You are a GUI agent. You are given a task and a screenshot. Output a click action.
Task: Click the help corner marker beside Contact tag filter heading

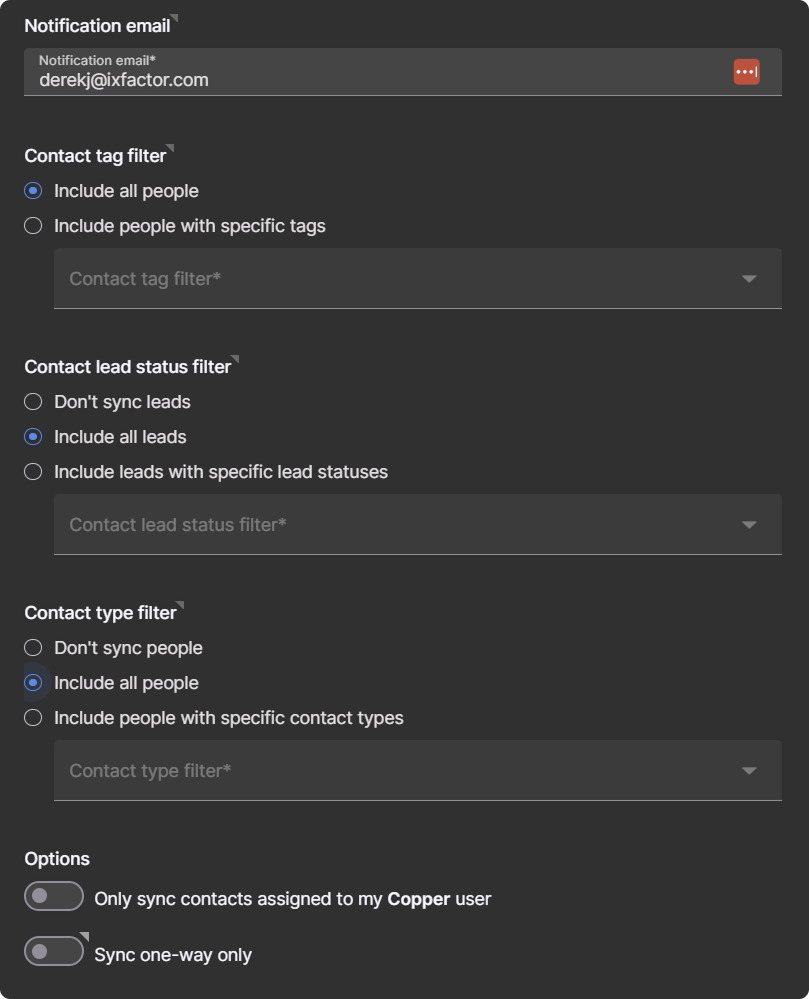[x=171, y=148]
